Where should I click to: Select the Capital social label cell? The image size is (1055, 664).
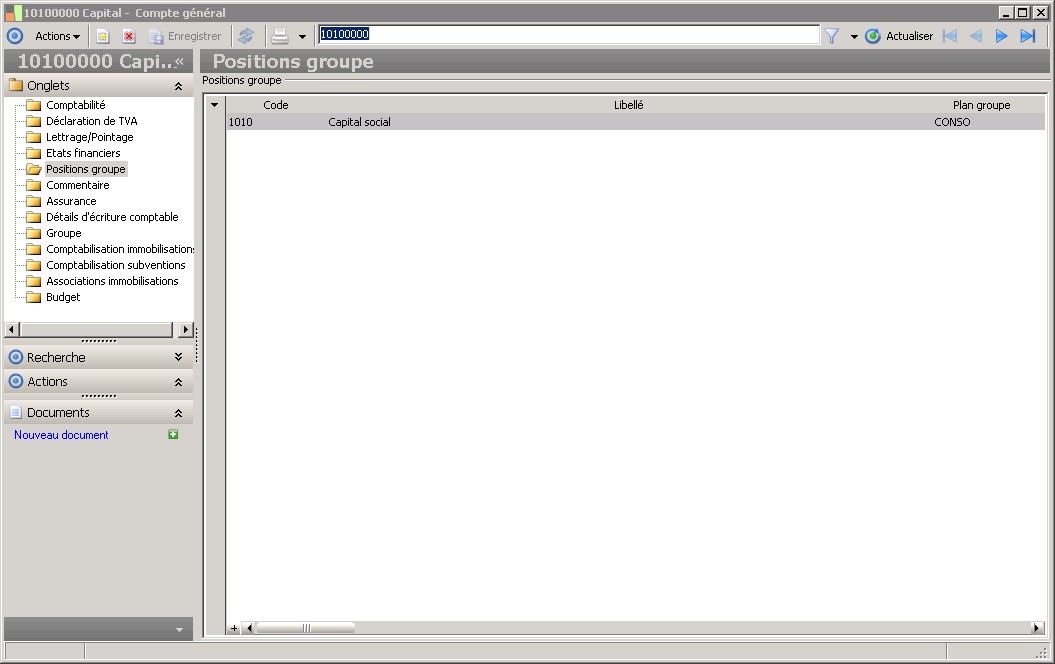tap(628, 122)
